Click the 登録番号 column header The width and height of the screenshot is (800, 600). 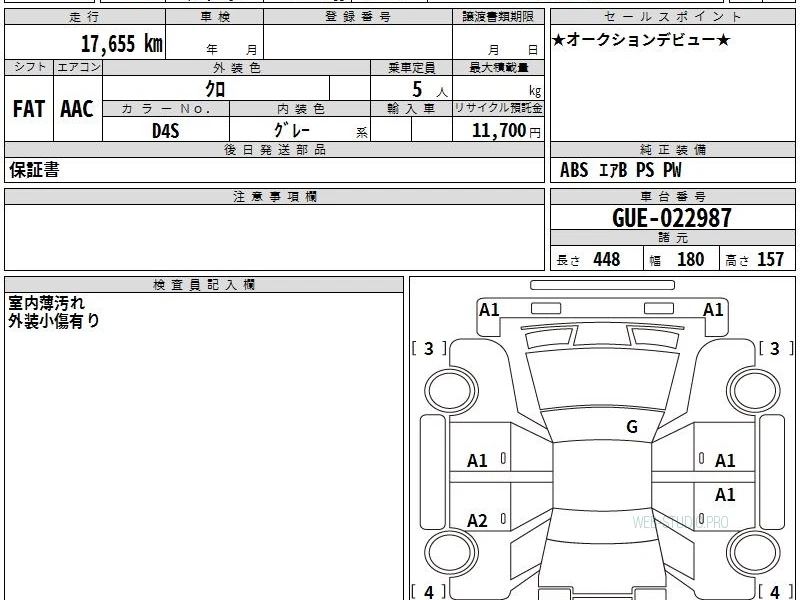click(358, 17)
